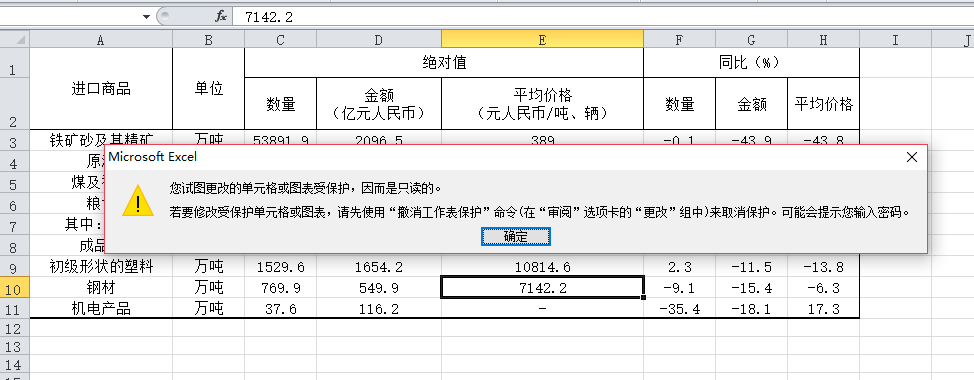The width and height of the screenshot is (974, 380).
Task: Click the cell with value -9.1
Action: [x=680, y=288]
